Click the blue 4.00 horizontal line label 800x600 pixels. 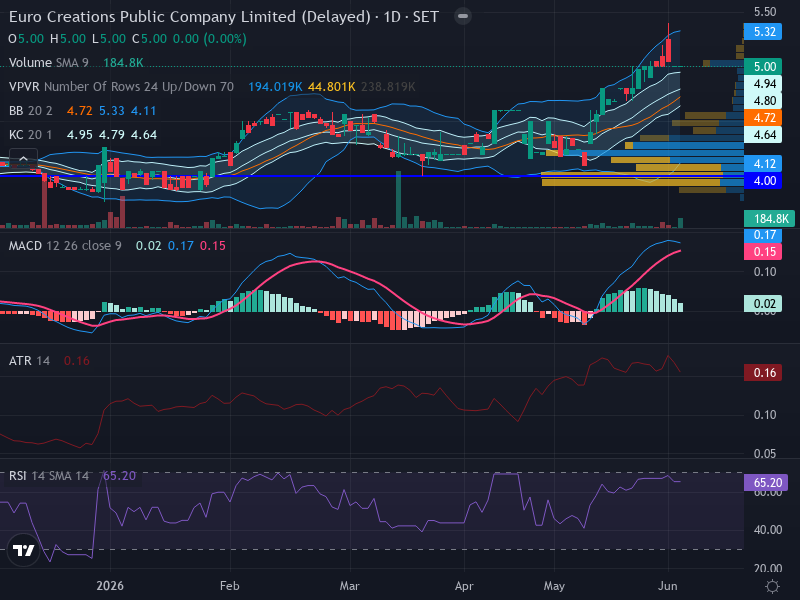coord(763,181)
